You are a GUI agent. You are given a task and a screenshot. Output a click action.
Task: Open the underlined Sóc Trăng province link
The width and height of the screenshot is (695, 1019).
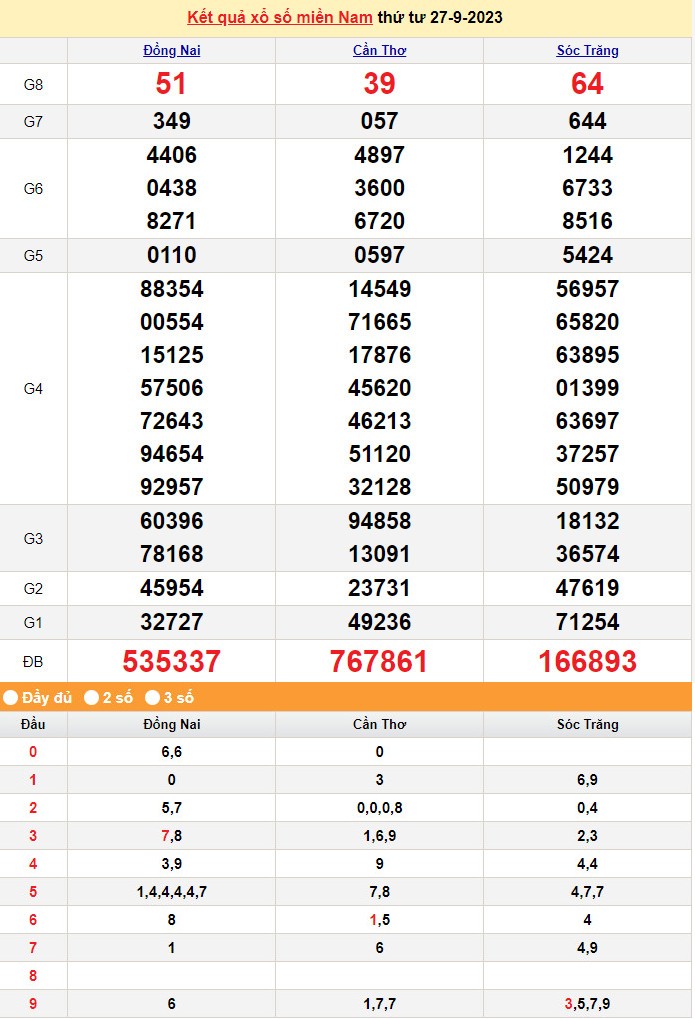pyautogui.click(x=587, y=51)
